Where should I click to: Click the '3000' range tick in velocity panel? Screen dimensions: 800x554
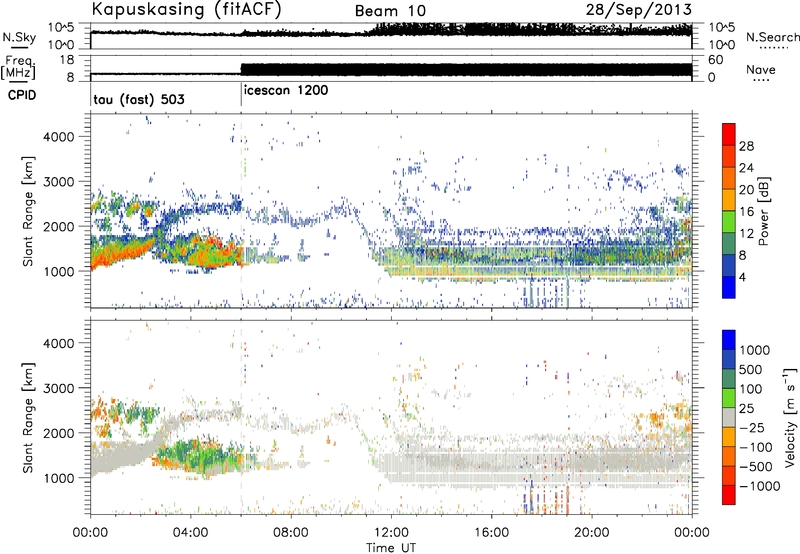58,388
